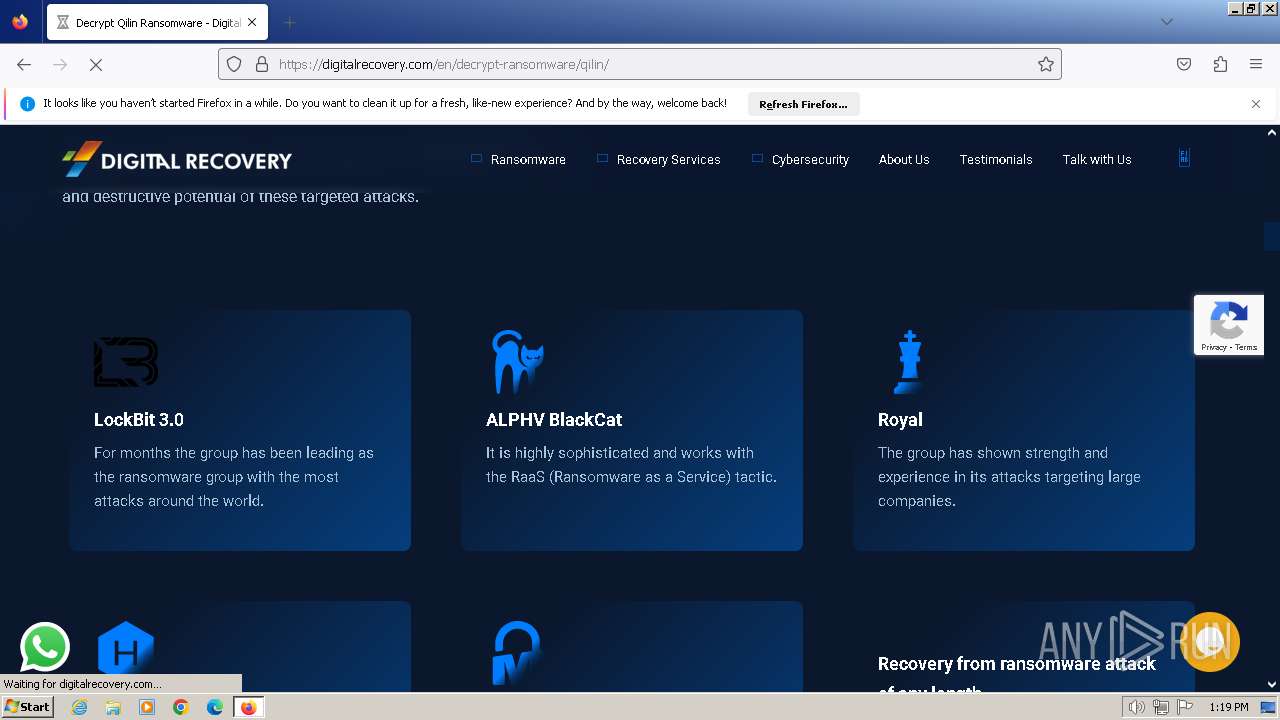Close the Decrypt Qilin Ransomware tab
The width and height of the screenshot is (1280, 720).
pyautogui.click(x=252, y=22)
